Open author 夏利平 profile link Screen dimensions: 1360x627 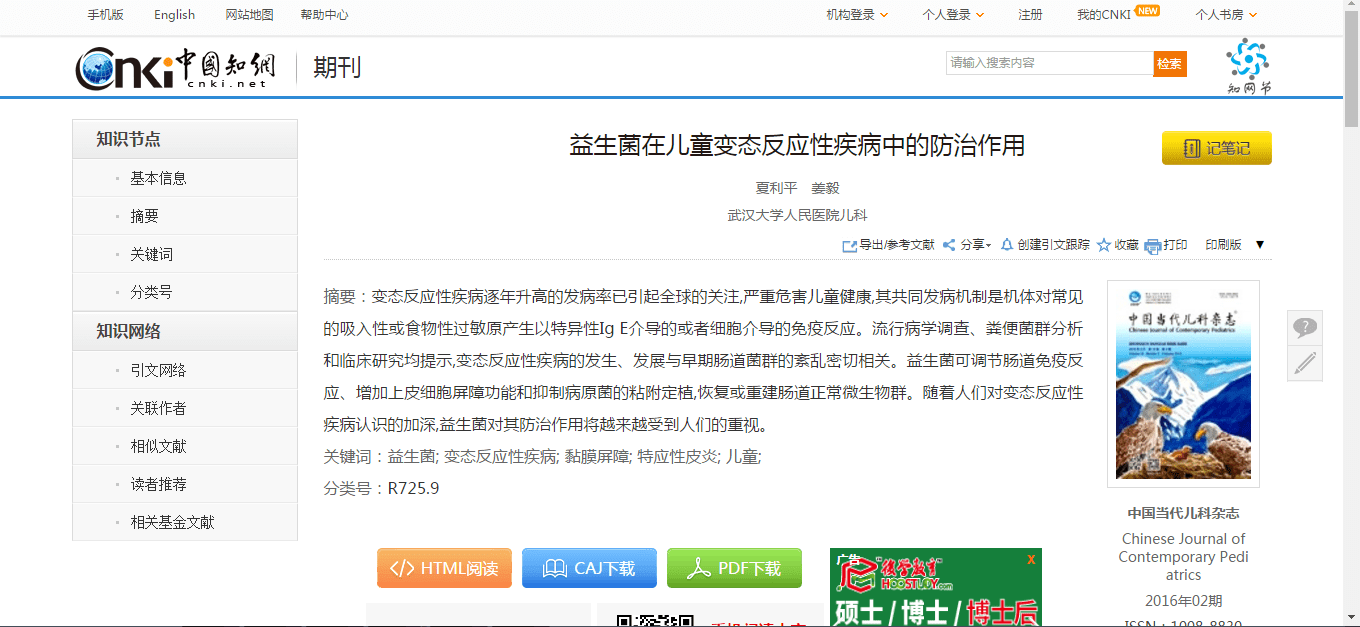pos(774,187)
